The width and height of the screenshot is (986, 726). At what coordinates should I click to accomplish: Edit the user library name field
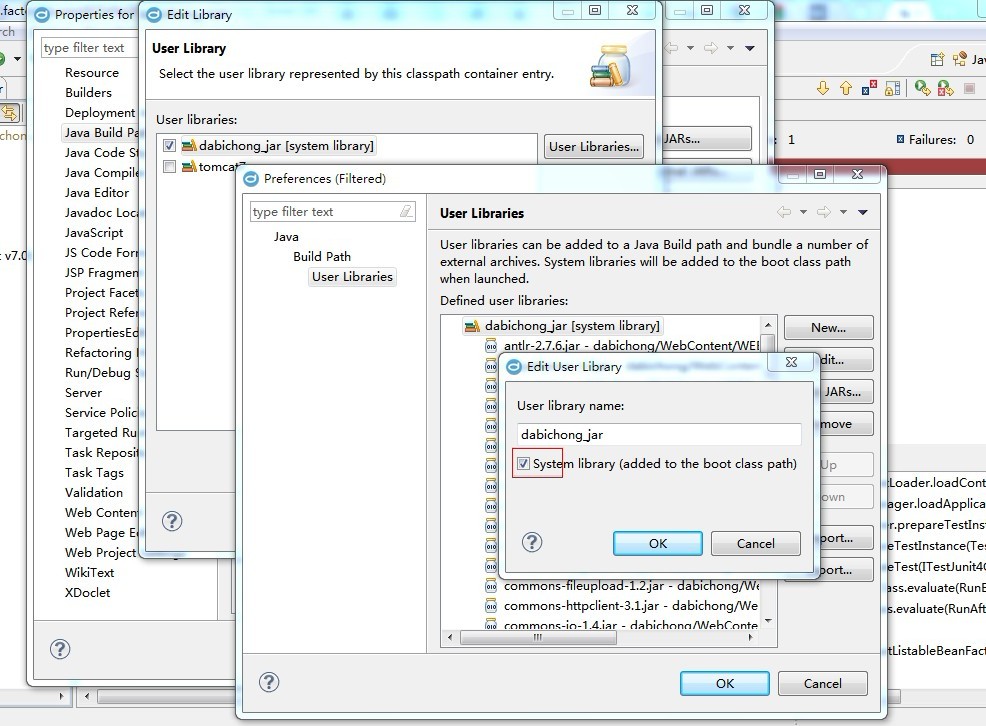point(658,434)
